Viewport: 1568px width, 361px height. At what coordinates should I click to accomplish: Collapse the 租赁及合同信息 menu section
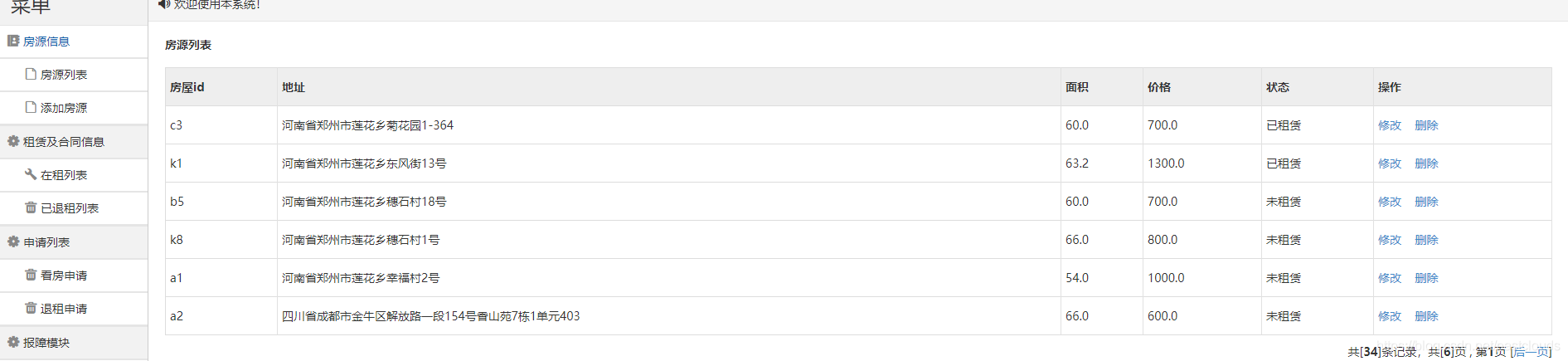tap(63, 142)
